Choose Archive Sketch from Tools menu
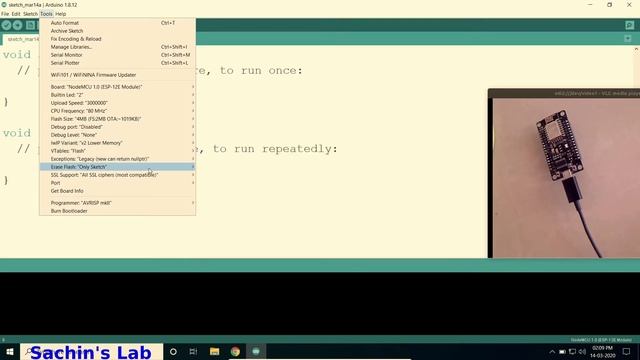The width and height of the screenshot is (640, 360). click(x=118, y=31)
